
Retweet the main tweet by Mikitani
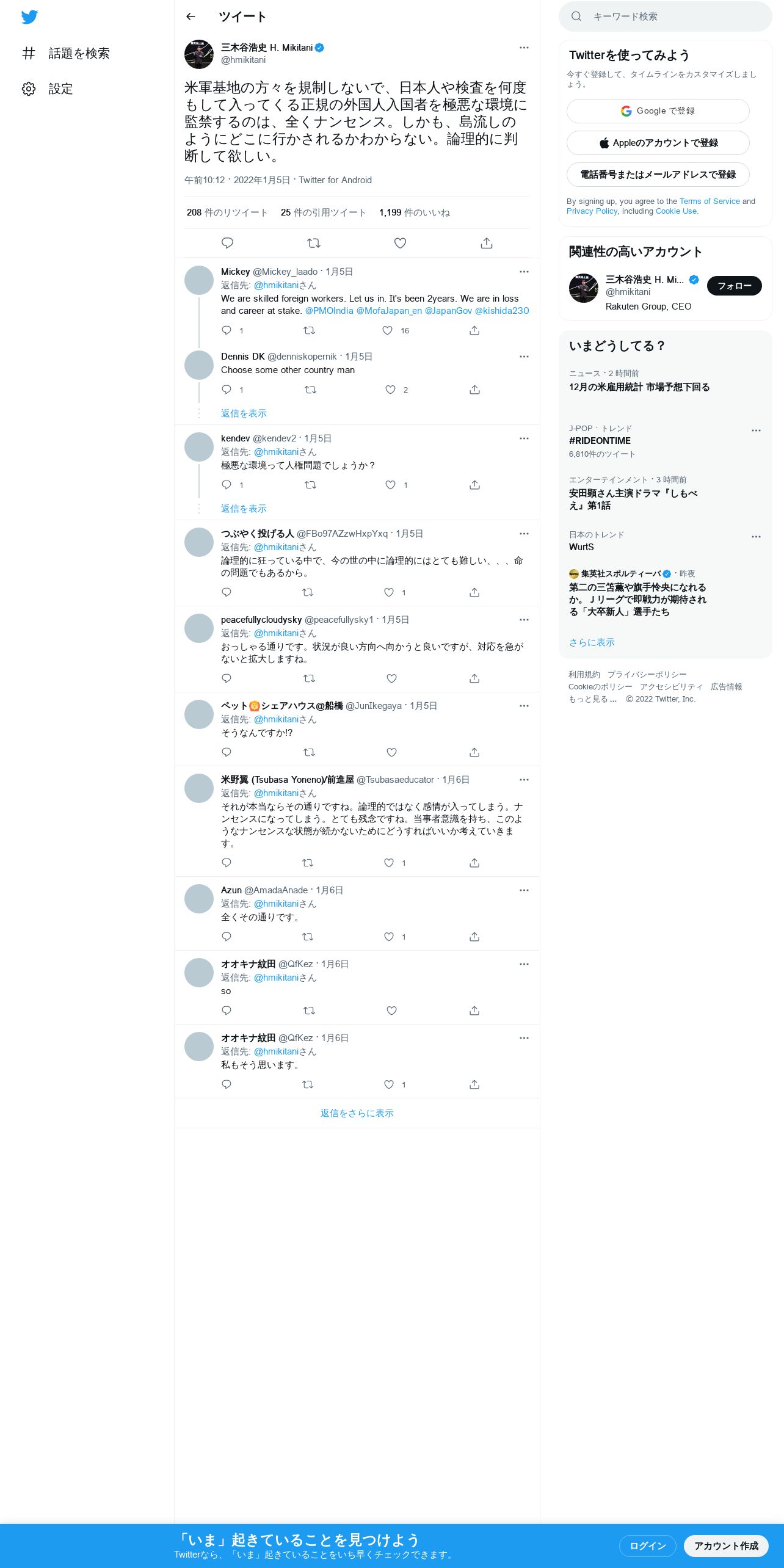[314, 243]
